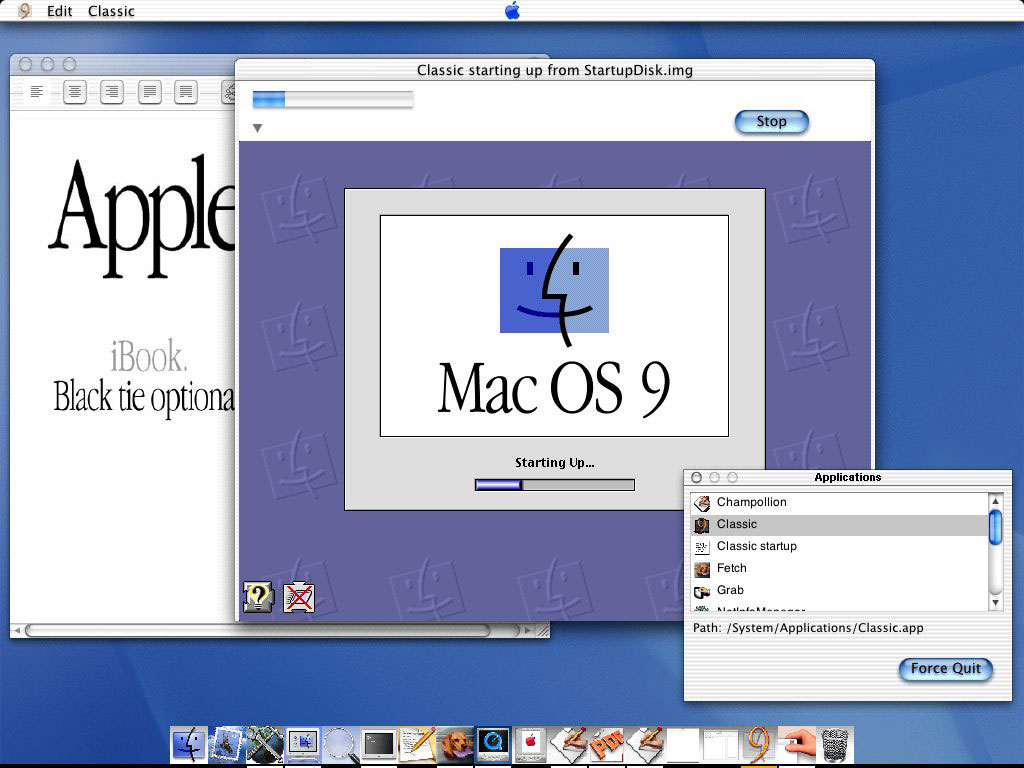Select Champollion in the Applications list
Viewport: 1024px width, 768px height.
click(839, 502)
